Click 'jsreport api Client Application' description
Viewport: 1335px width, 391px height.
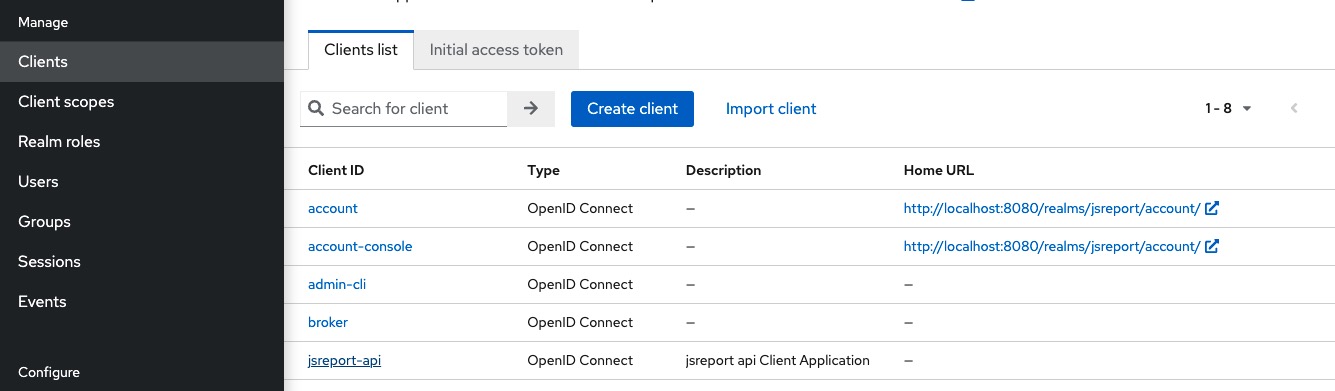(778, 361)
